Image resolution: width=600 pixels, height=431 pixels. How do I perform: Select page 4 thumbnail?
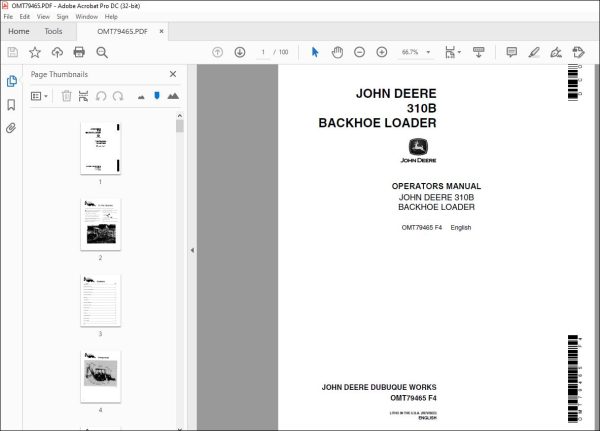101,376
